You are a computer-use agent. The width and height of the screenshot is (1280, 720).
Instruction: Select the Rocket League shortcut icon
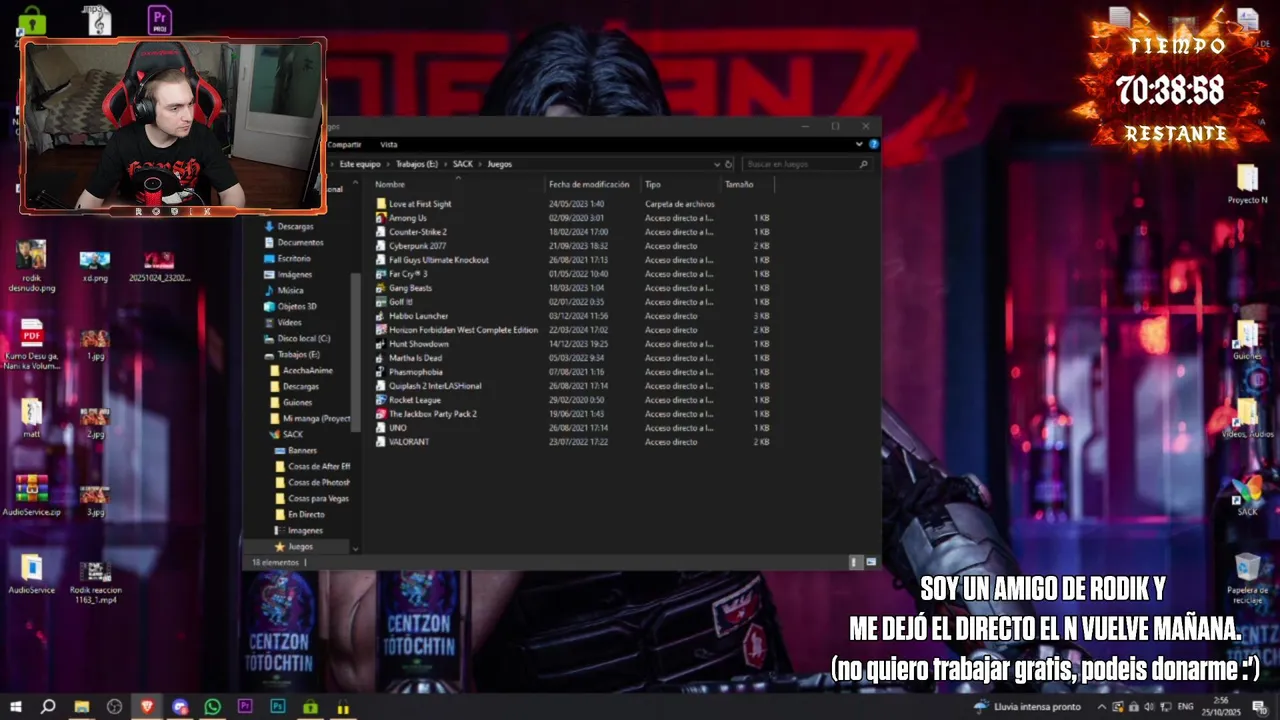point(381,400)
